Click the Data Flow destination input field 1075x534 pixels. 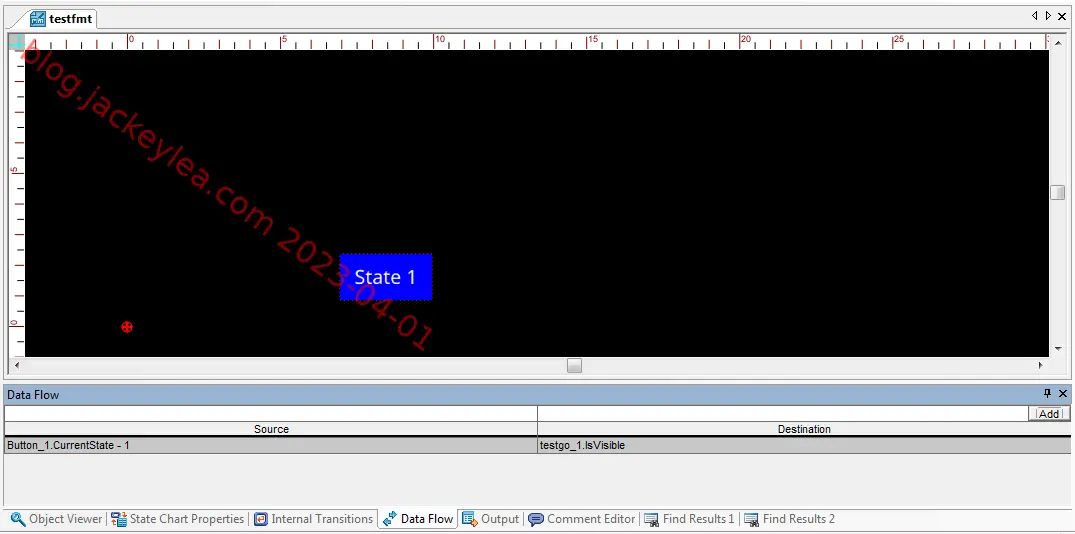click(x=783, y=413)
